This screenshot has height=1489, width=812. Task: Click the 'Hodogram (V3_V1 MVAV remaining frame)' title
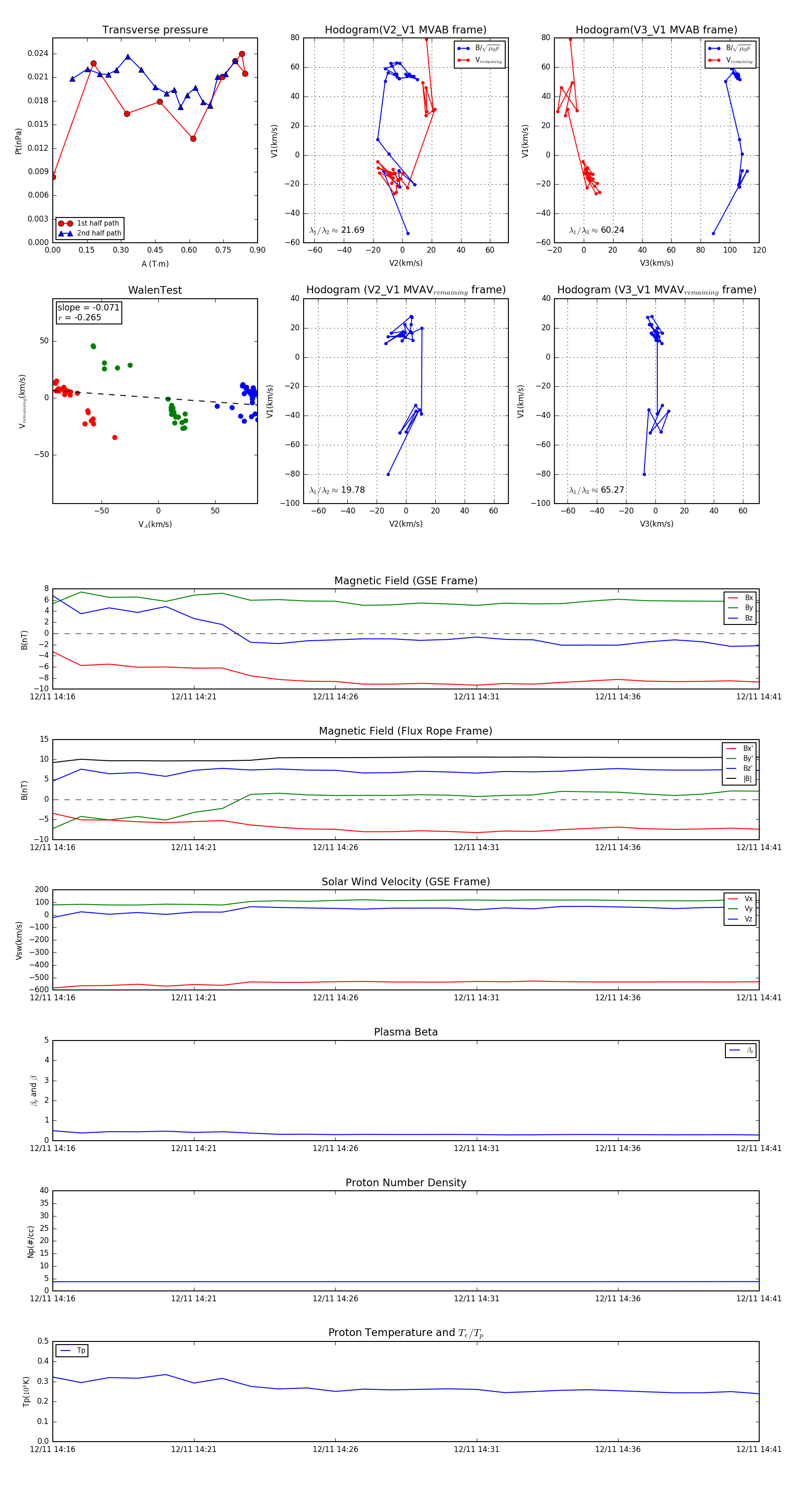pyautogui.click(x=656, y=290)
